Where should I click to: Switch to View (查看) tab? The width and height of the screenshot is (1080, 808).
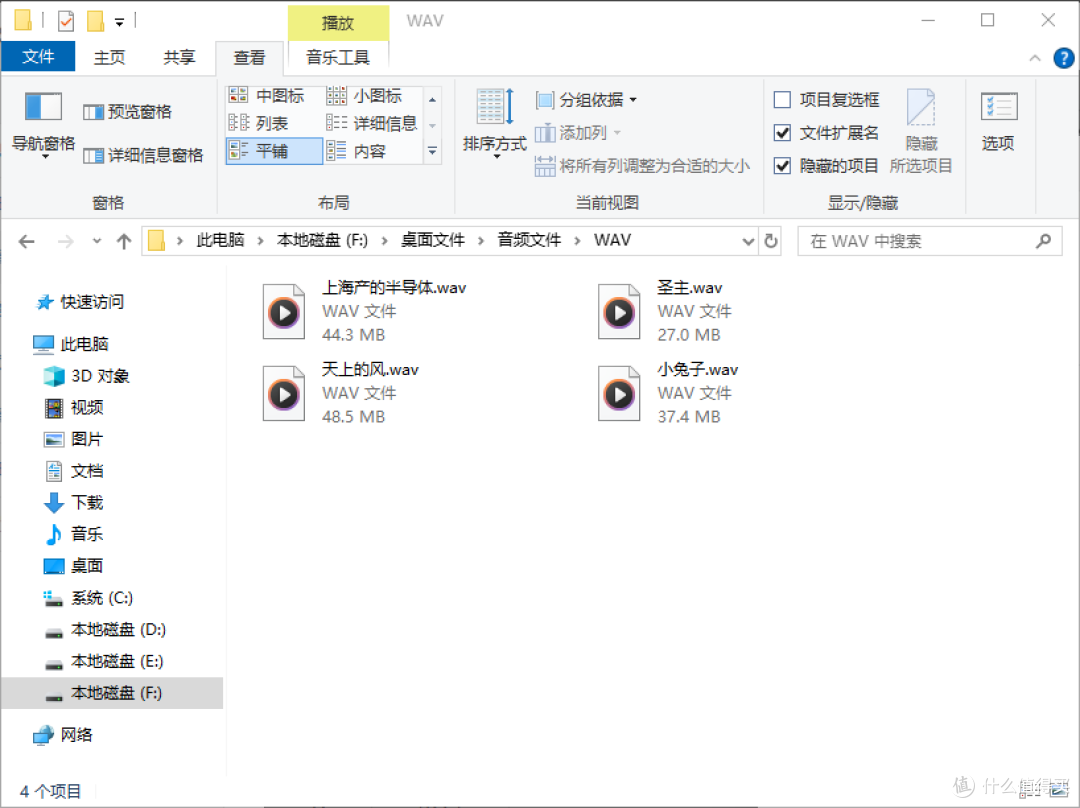point(249,58)
